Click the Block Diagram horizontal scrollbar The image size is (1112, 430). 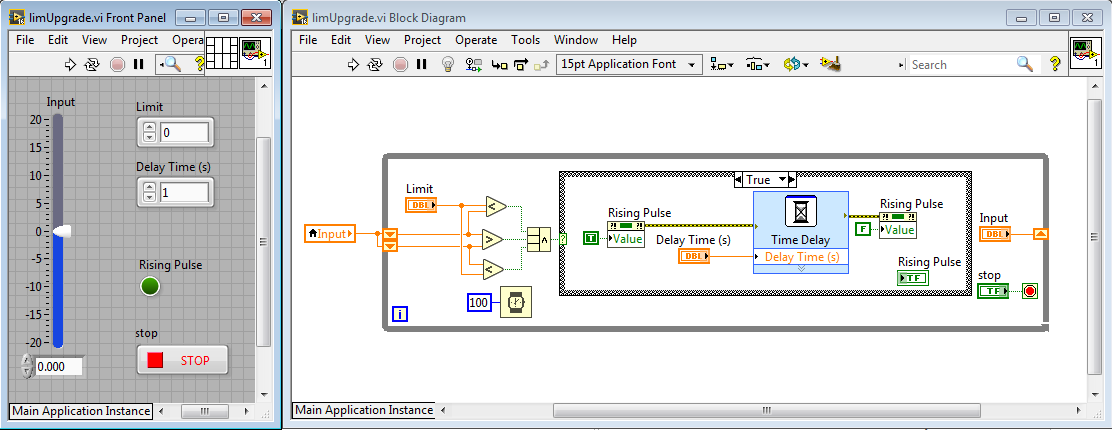click(766, 409)
